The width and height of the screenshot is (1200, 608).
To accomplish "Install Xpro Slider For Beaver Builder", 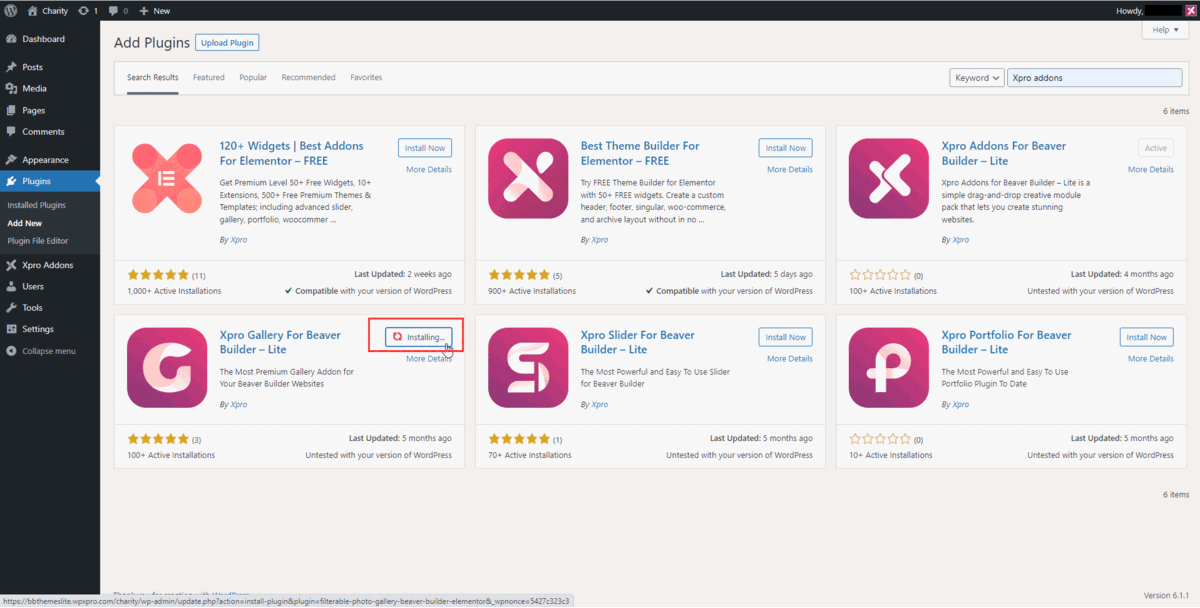I will pos(786,337).
